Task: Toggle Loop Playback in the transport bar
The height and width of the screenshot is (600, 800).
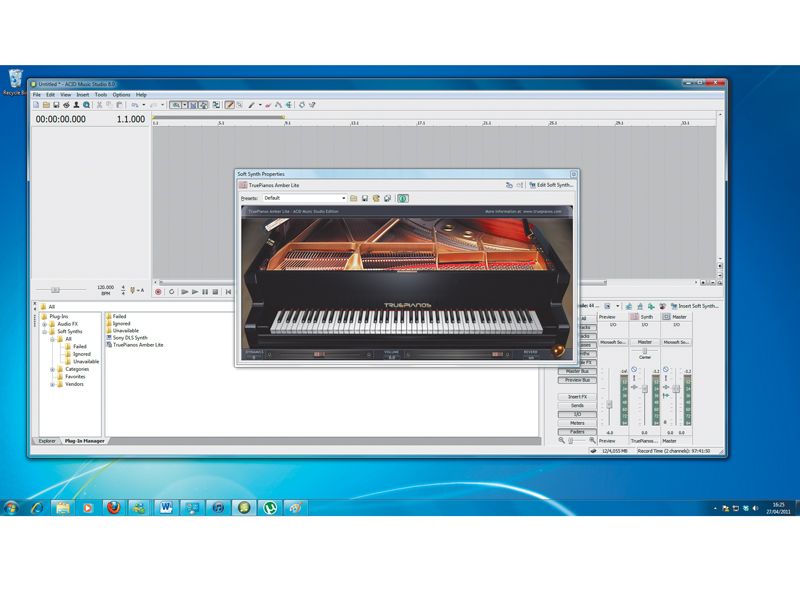Action: pos(171,292)
